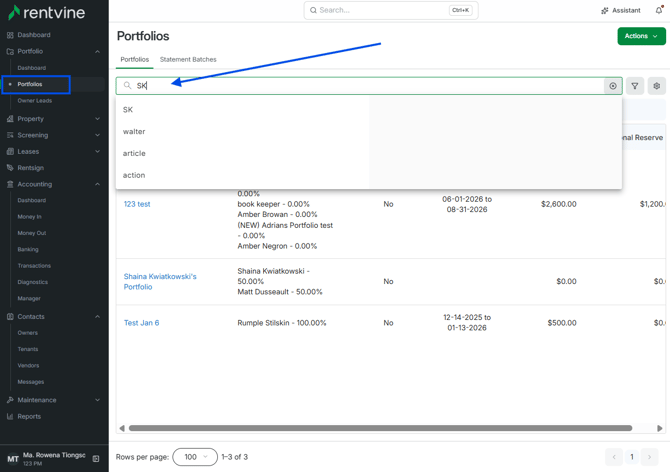Open the filter funnel button

[635, 86]
